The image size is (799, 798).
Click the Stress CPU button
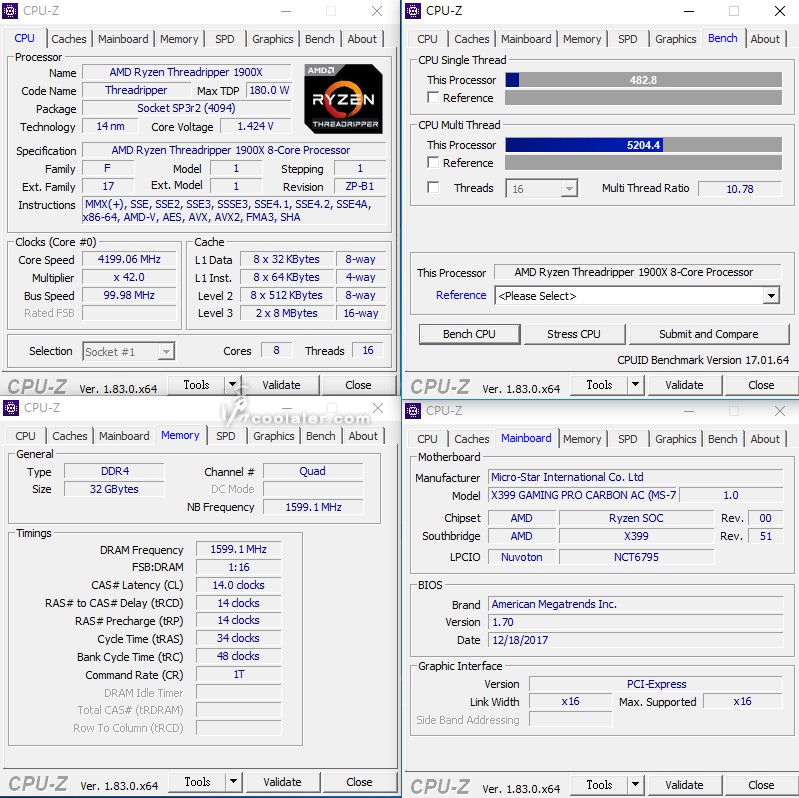point(574,334)
